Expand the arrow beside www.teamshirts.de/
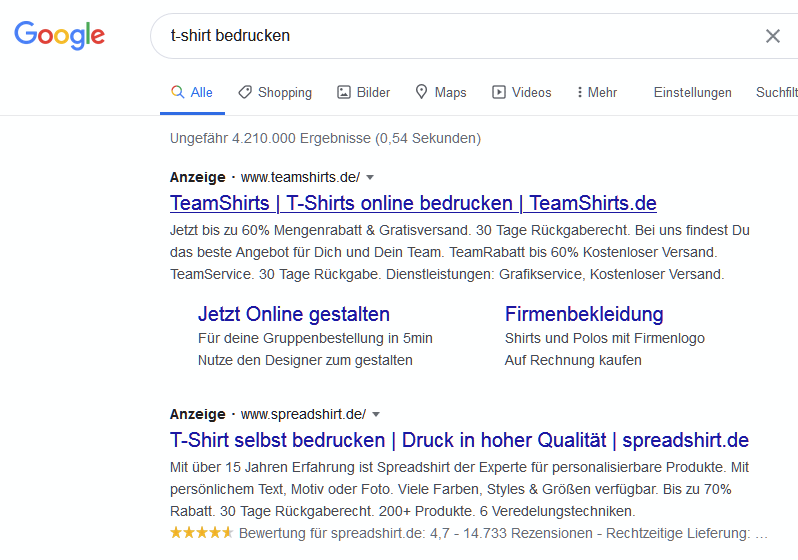Viewport: 798px width, 560px height. tap(370, 178)
